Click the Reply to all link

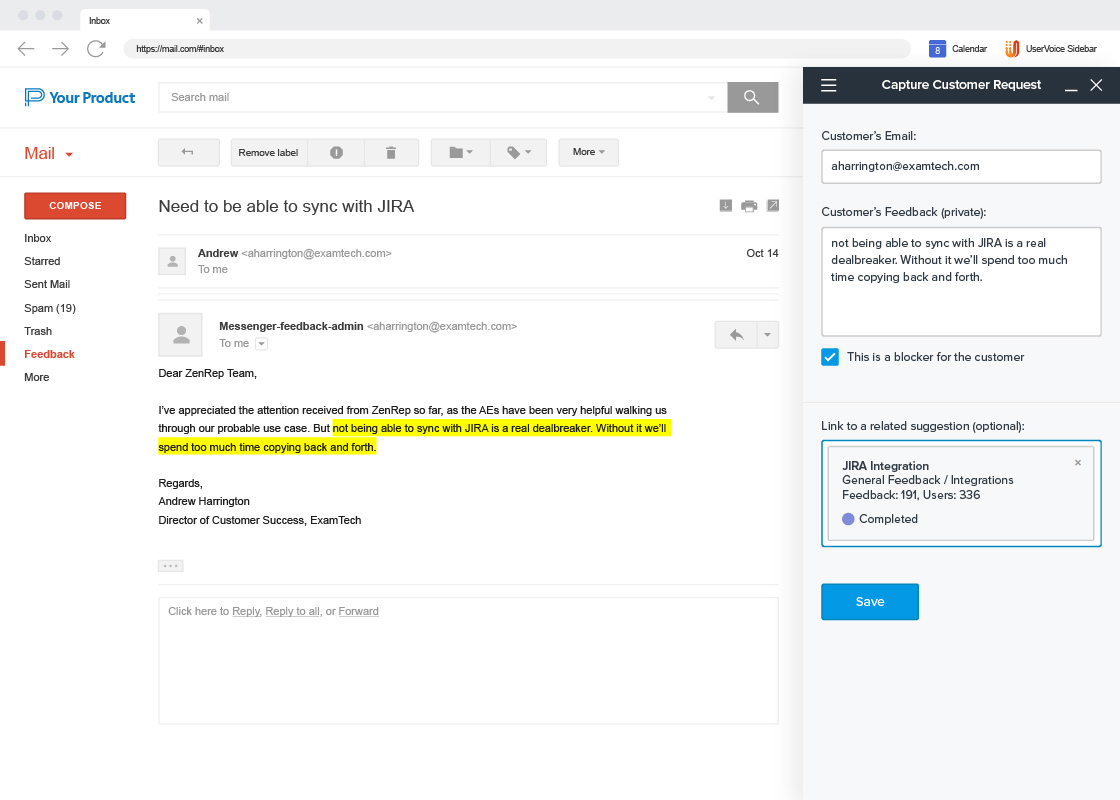(x=292, y=611)
